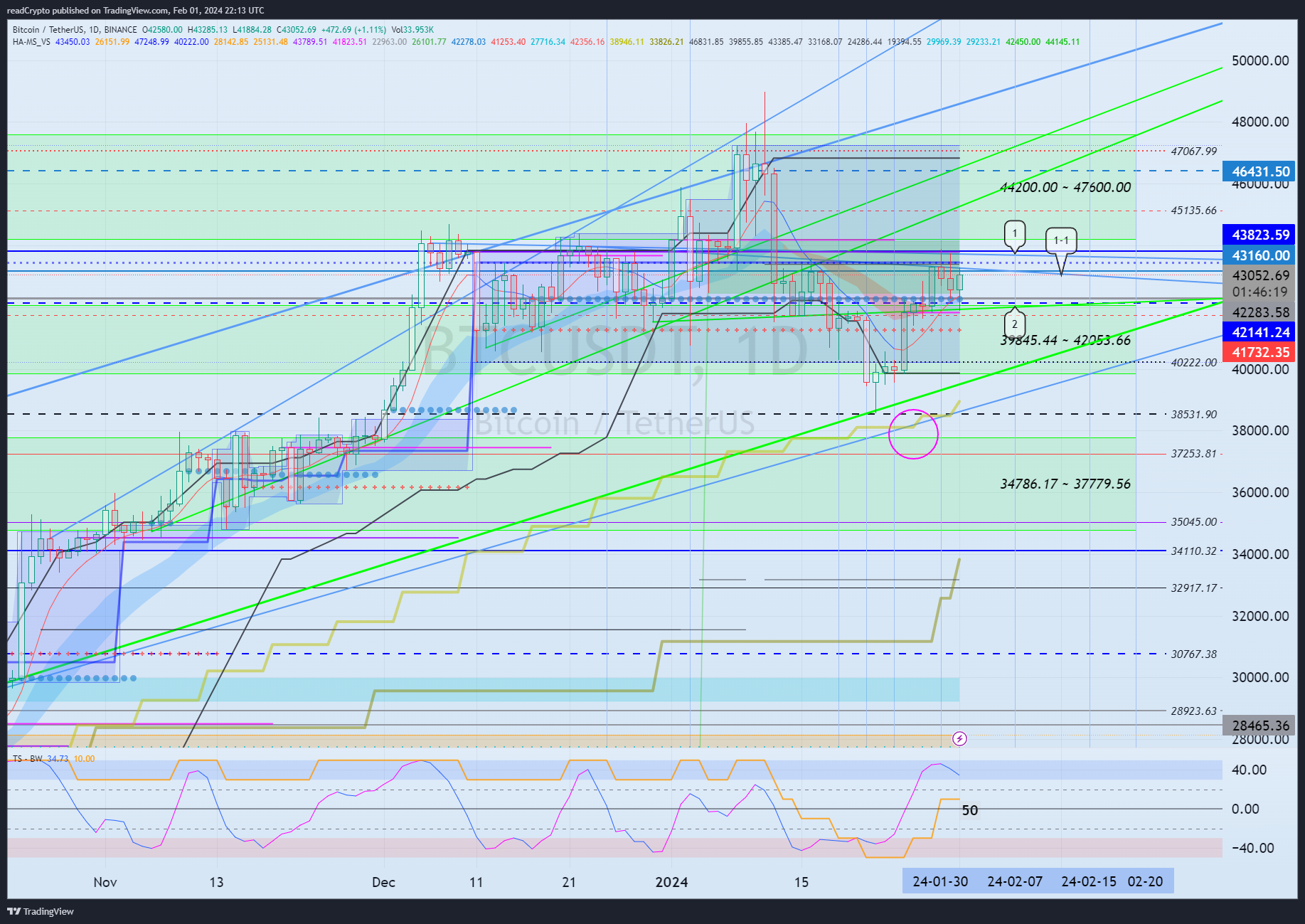Click the readCrypto published caption text
Viewport: 1305px width, 924px height.
[135, 10]
